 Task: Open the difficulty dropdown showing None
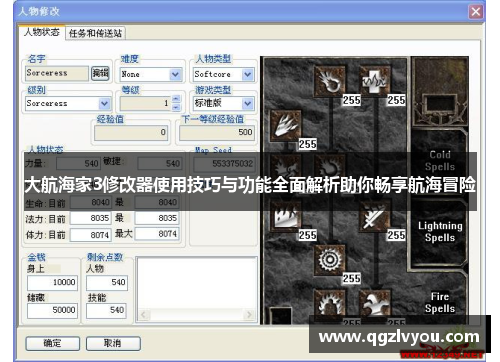[x=151, y=74]
